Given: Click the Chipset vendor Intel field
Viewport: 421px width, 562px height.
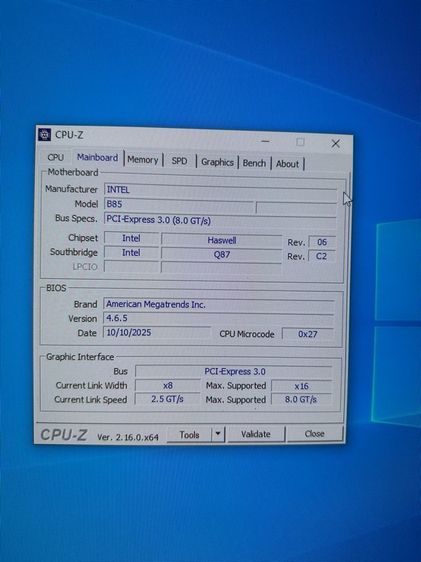Looking at the screenshot, I should pyautogui.click(x=131, y=238).
